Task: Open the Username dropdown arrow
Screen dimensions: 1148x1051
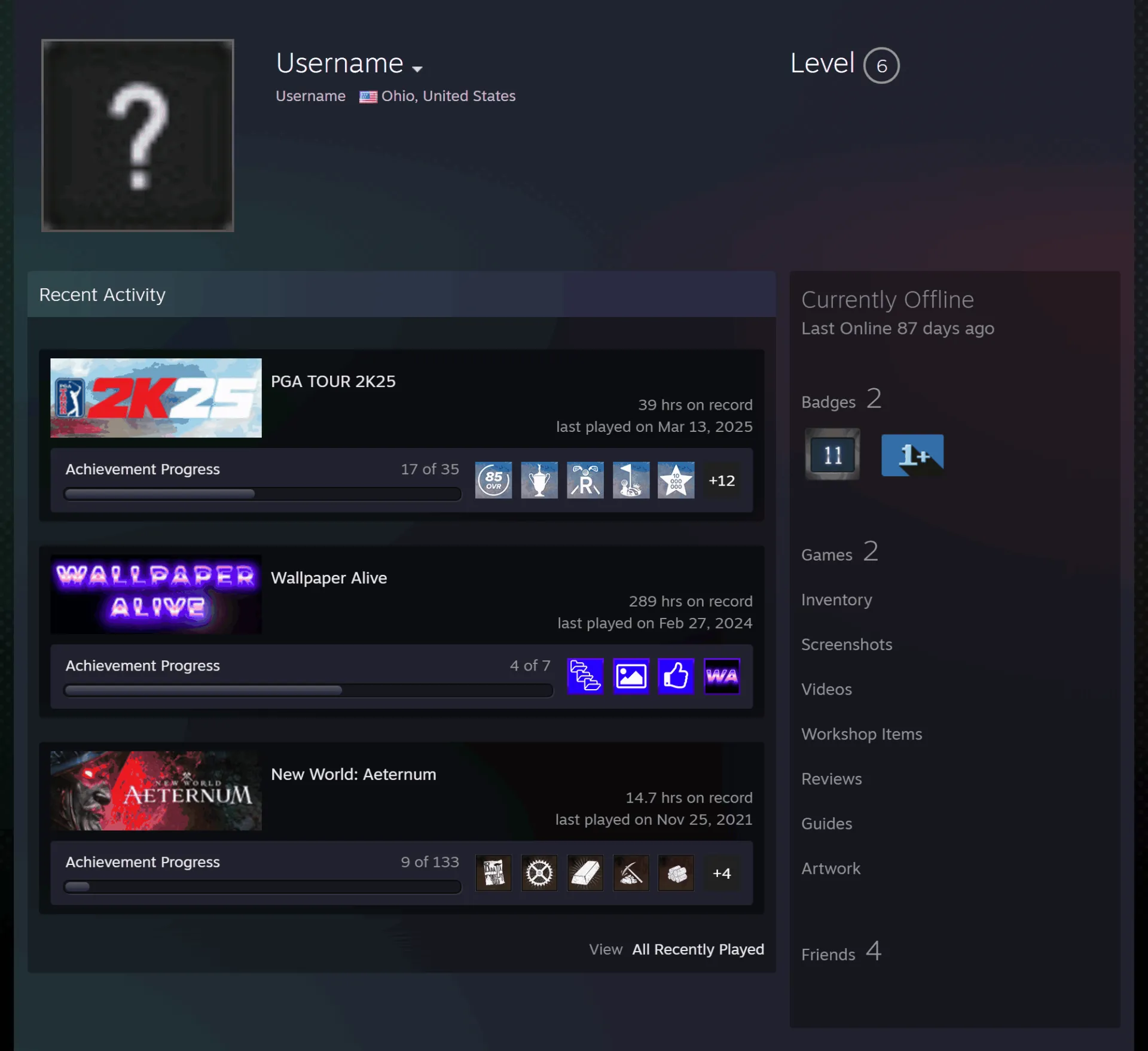Action: [417, 69]
